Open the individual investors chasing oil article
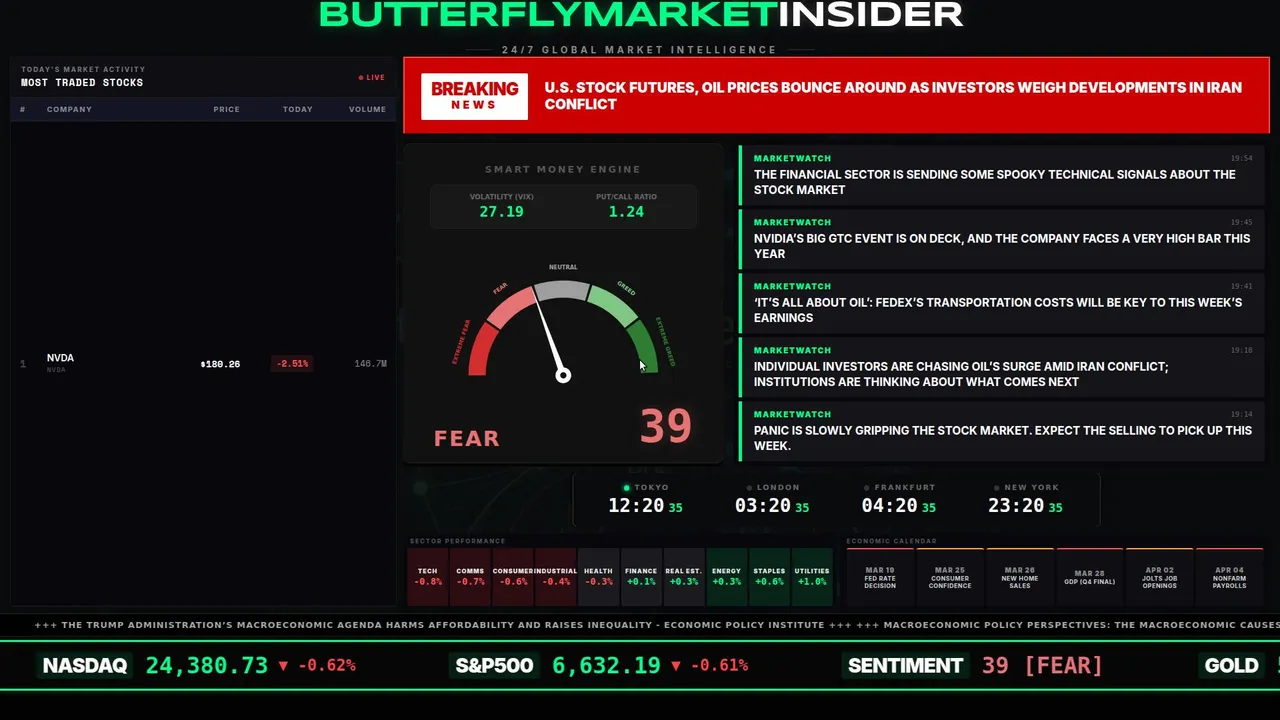Viewport: 1280px width, 720px height. [x=1002, y=367]
